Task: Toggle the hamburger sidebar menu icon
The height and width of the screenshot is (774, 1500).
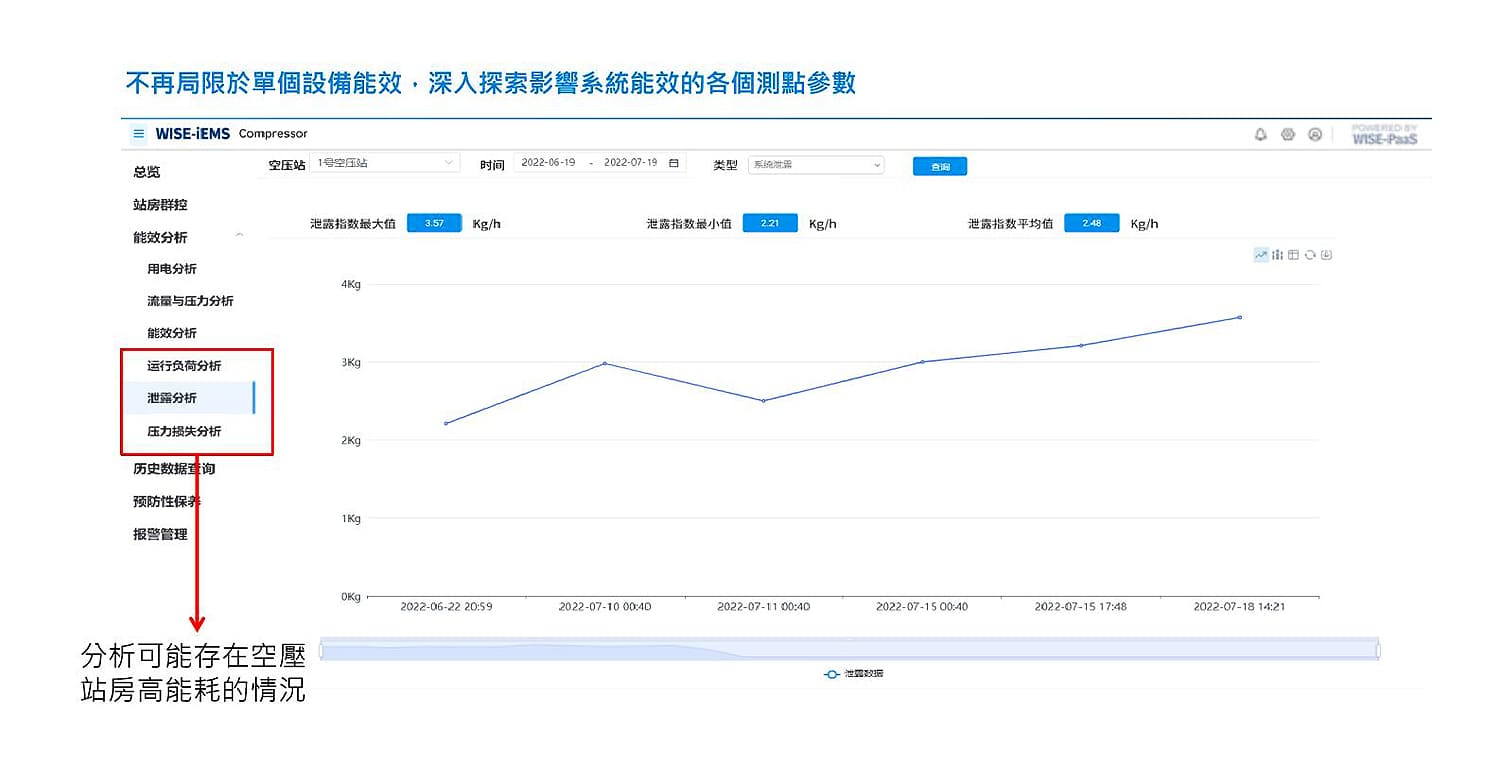Action: [139, 134]
